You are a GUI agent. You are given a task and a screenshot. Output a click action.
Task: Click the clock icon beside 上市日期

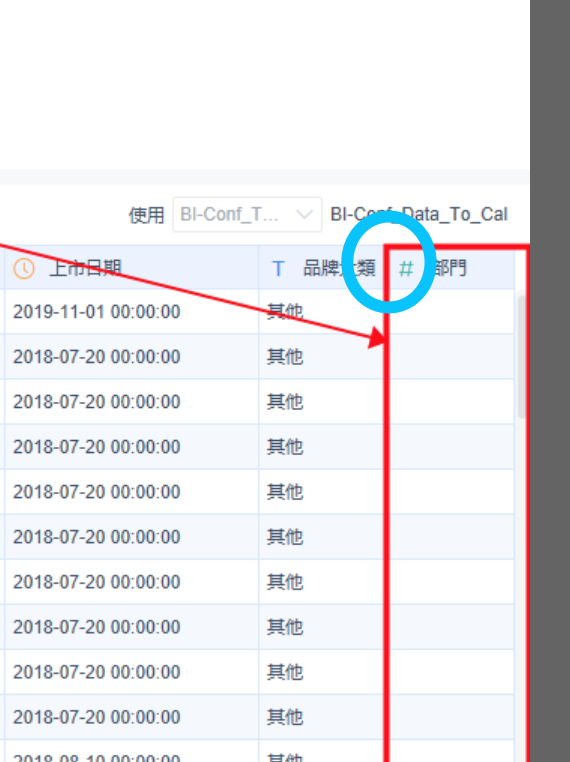pos(24,268)
